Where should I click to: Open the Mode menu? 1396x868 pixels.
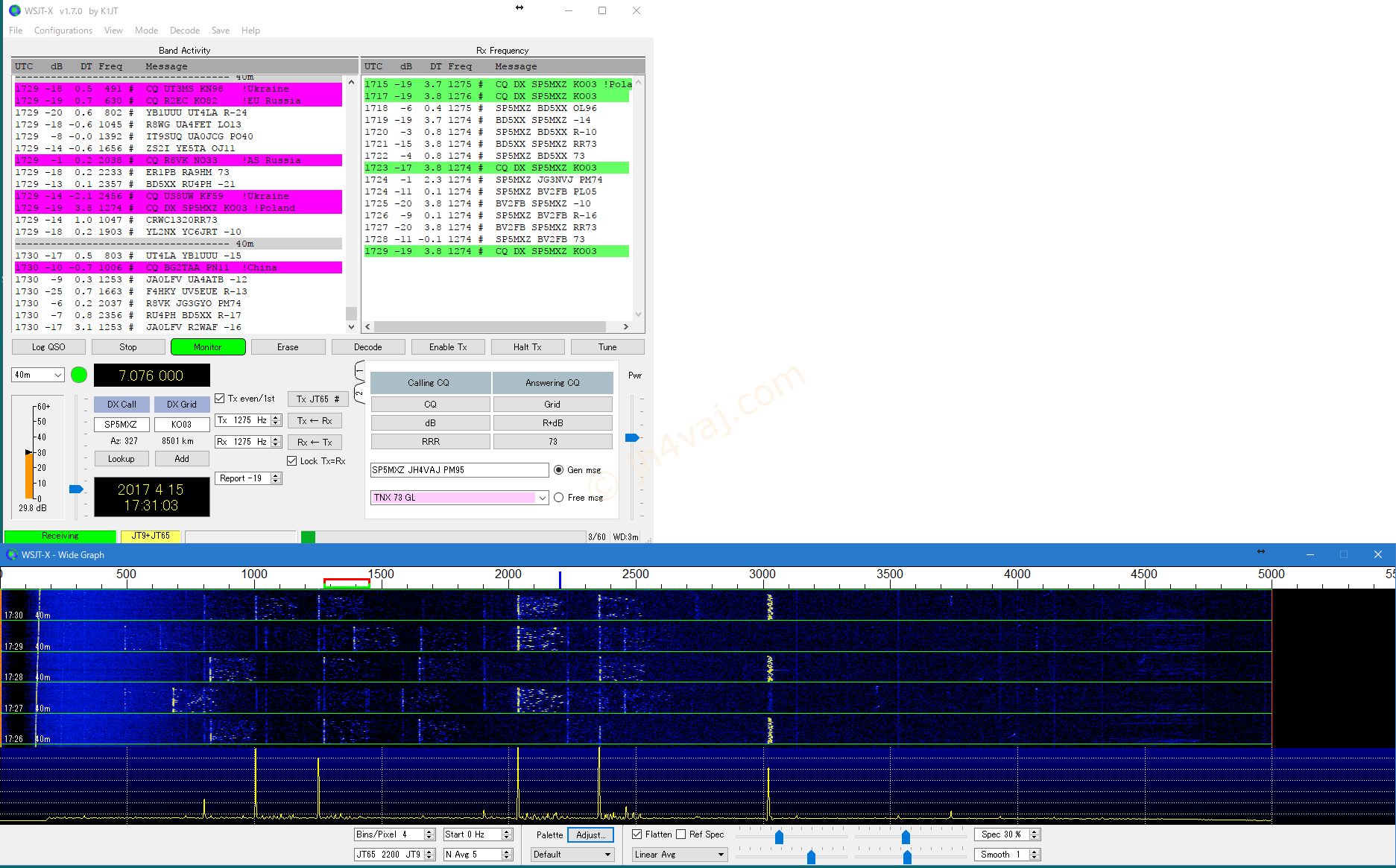[x=146, y=31]
